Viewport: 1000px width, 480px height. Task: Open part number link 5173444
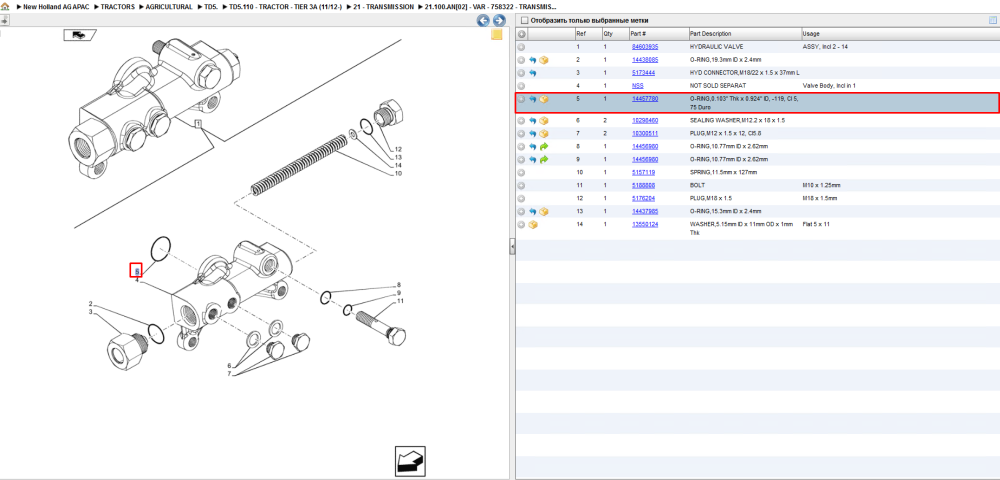pyautogui.click(x=643, y=73)
